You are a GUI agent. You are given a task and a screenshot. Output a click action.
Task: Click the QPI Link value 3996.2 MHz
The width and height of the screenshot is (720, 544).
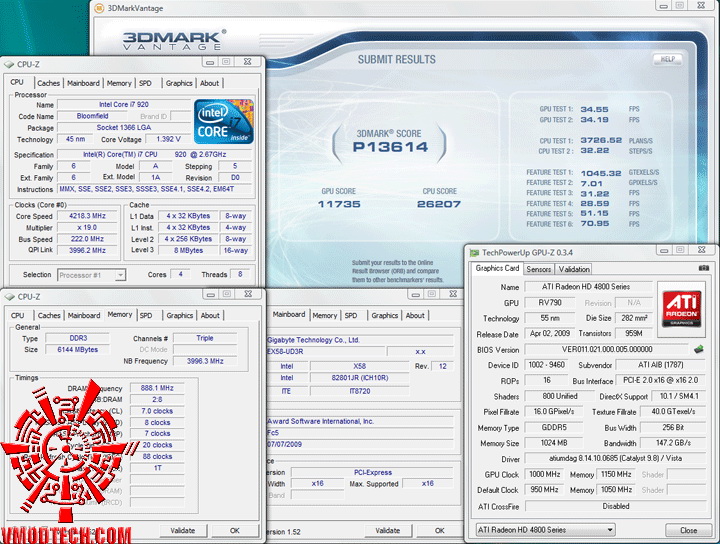pyautogui.click(x=87, y=251)
